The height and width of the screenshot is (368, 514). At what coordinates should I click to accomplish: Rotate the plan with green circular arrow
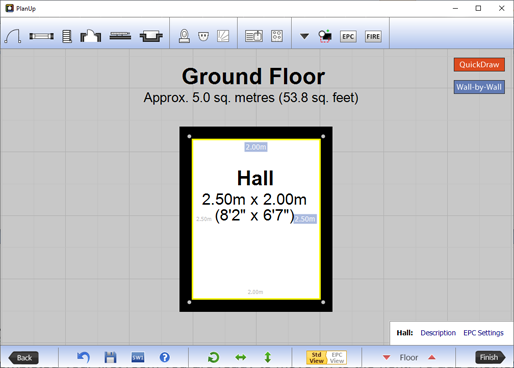click(x=214, y=357)
